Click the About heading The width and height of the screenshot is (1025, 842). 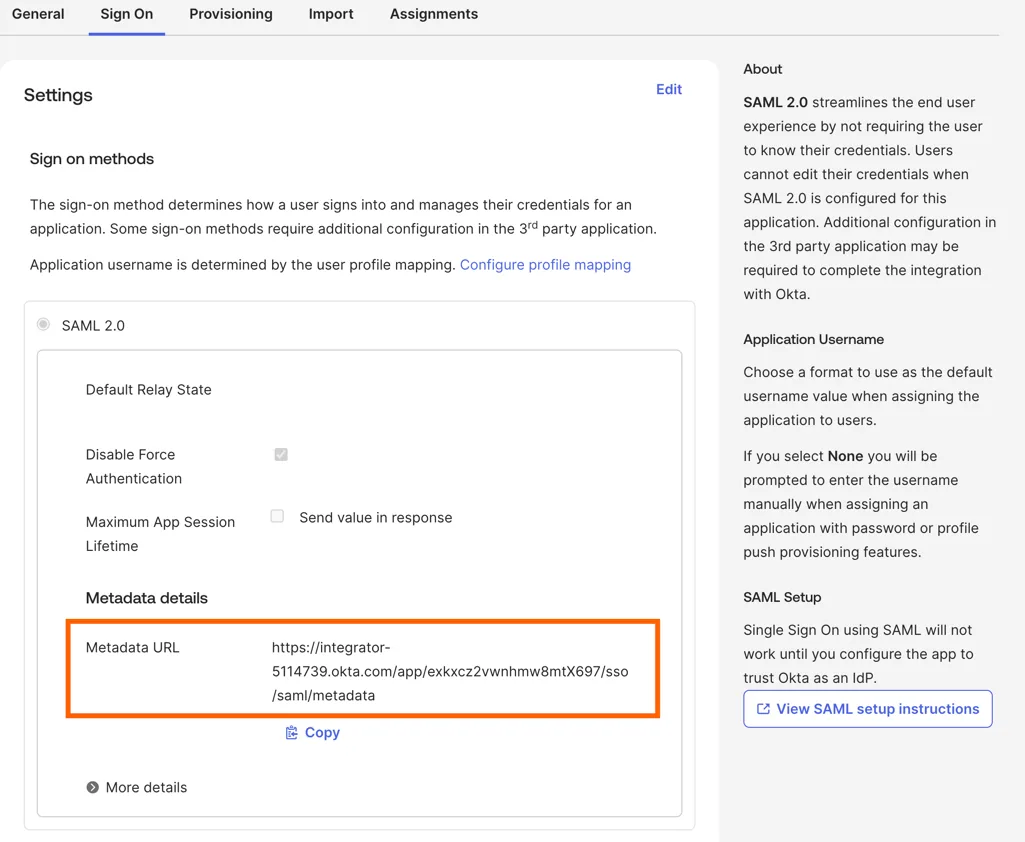click(x=762, y=69)
